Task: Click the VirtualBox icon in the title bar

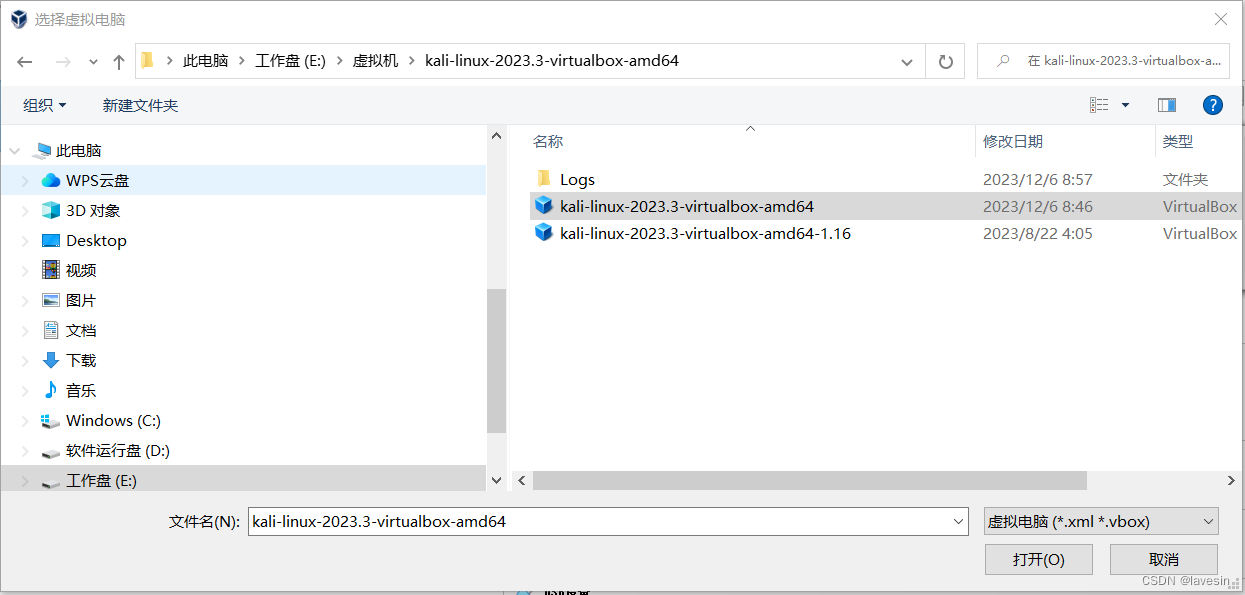Action: 18,19
